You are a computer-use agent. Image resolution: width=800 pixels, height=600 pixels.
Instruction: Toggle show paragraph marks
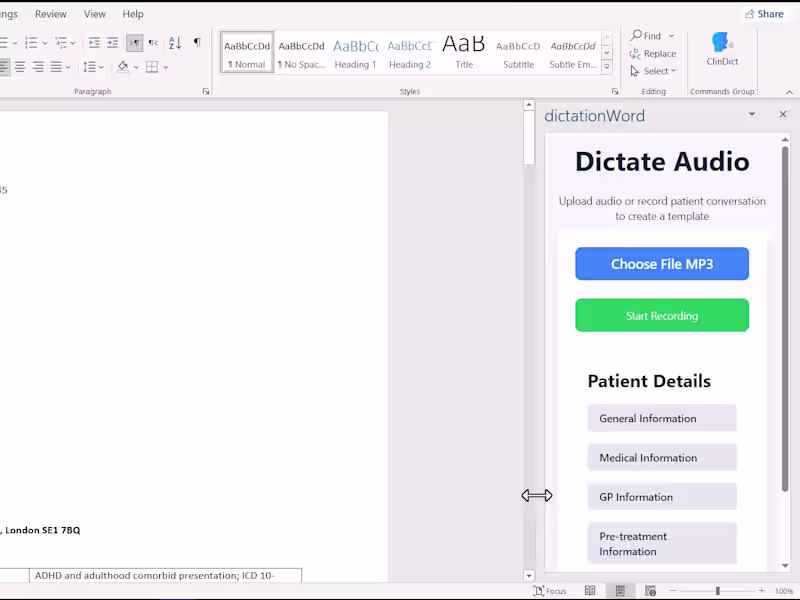[x=197, y=42]
